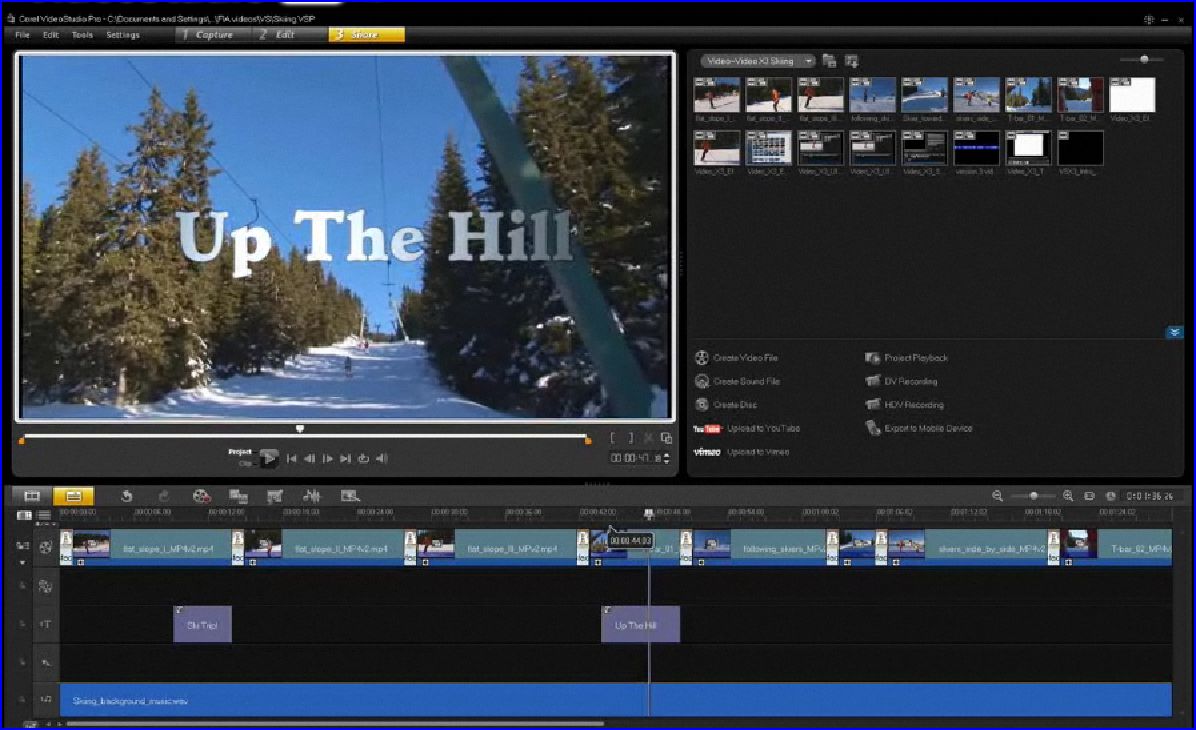1196x730 pixels.
Task: Open the Painting Creator icon
Action: (275, 497)
